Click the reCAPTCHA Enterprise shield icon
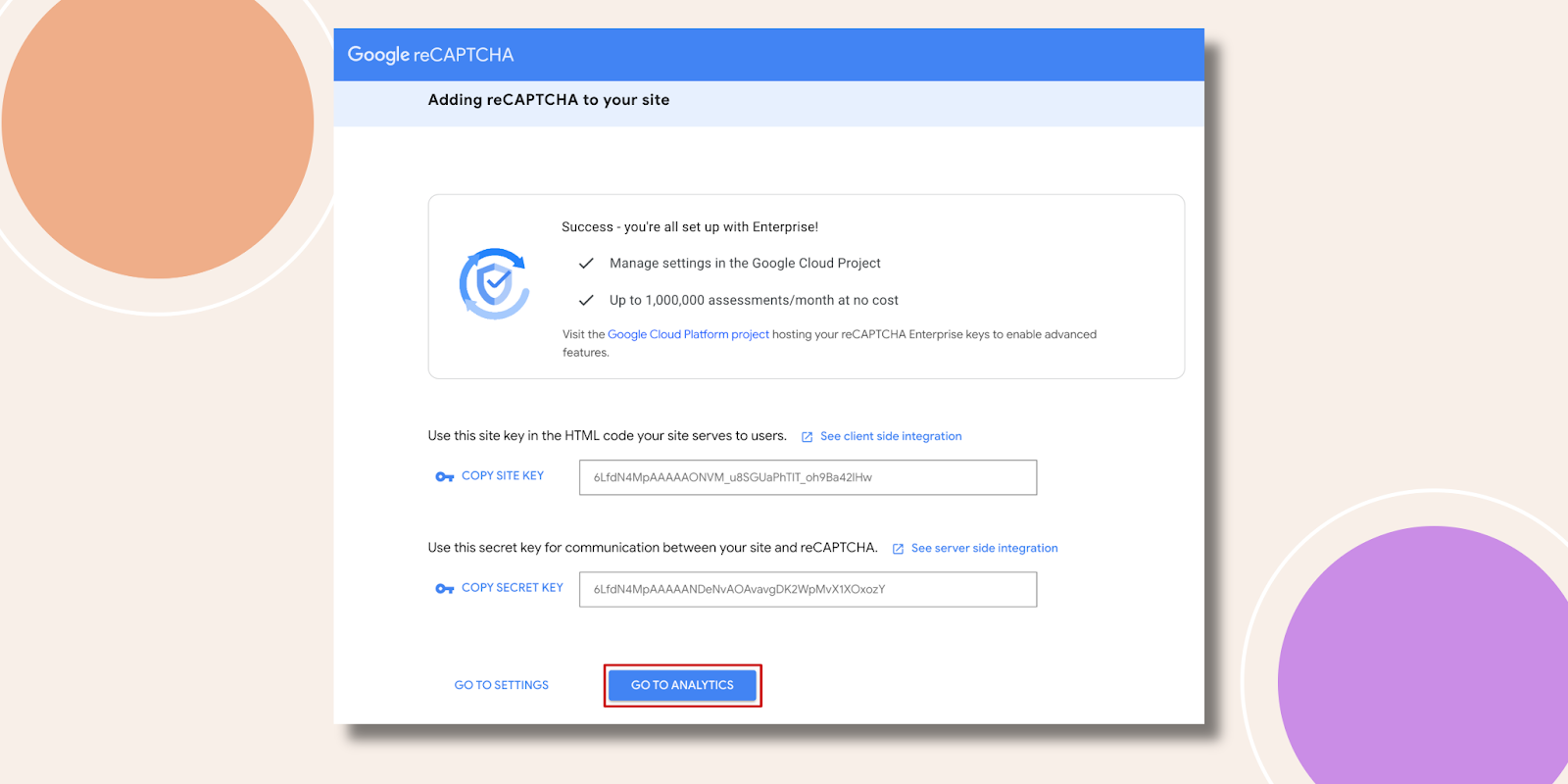This screenshot has height=784, width=1568. [495, 284]
